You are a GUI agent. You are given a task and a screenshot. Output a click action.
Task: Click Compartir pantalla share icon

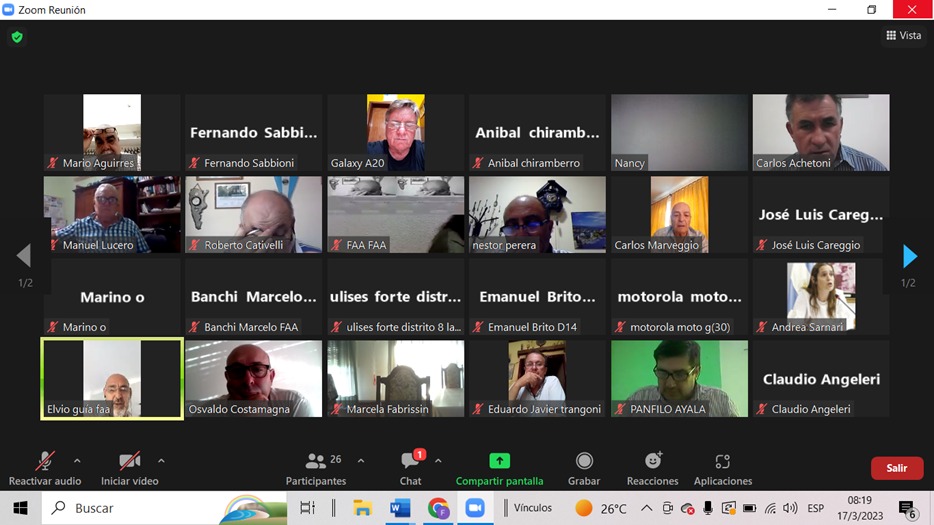coord(499,461)
